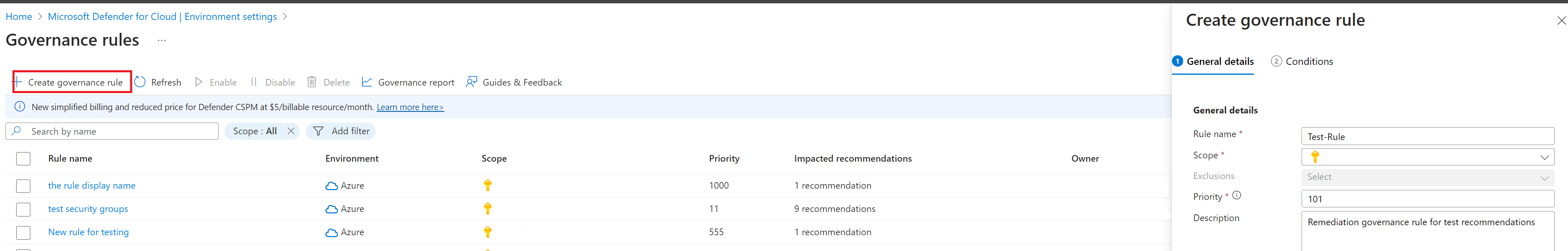Viewport: 1568px width, 251px height.
Task: Click the Create governance rule button
Action: point(72,81)
